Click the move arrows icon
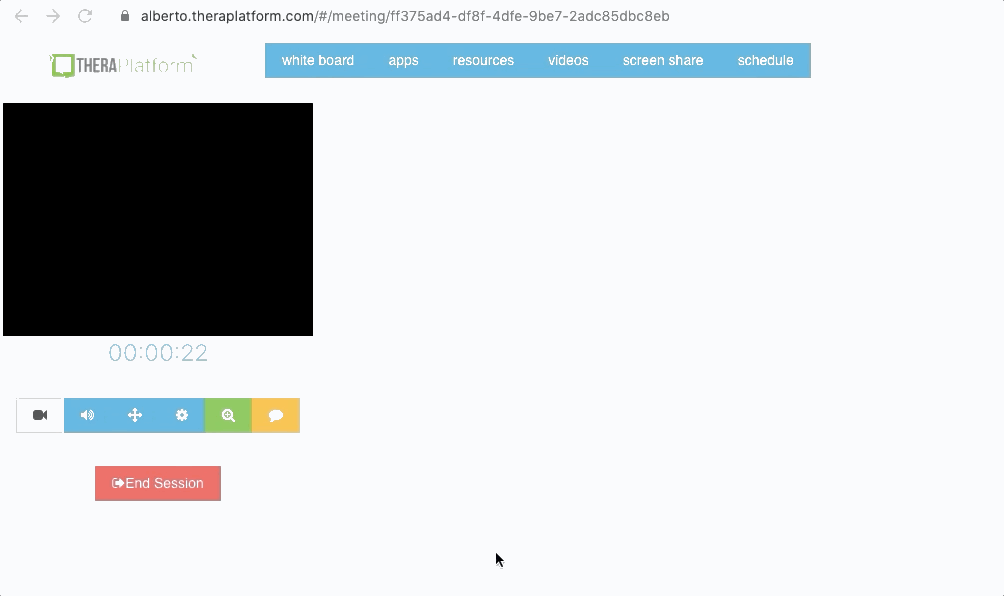The image size is (1004, 596). tap(135, 415)
